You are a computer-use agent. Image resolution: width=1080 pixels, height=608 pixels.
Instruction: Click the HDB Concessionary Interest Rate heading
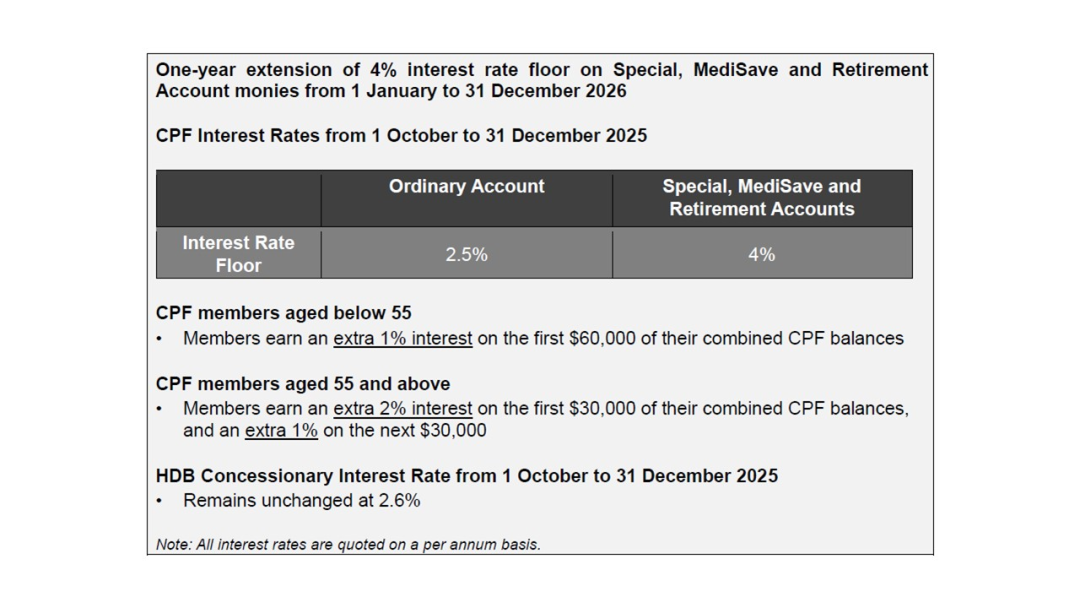pyautogui.click(x=467, y=476)
